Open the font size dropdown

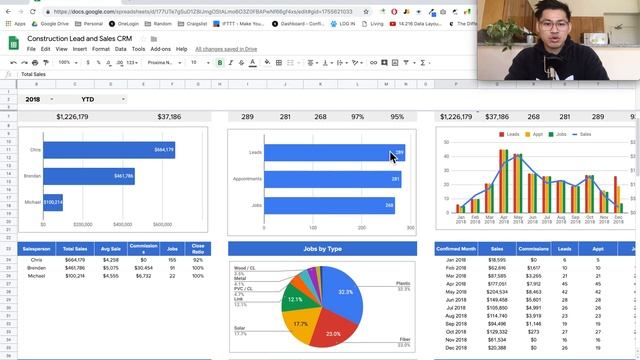pos(200,63)
